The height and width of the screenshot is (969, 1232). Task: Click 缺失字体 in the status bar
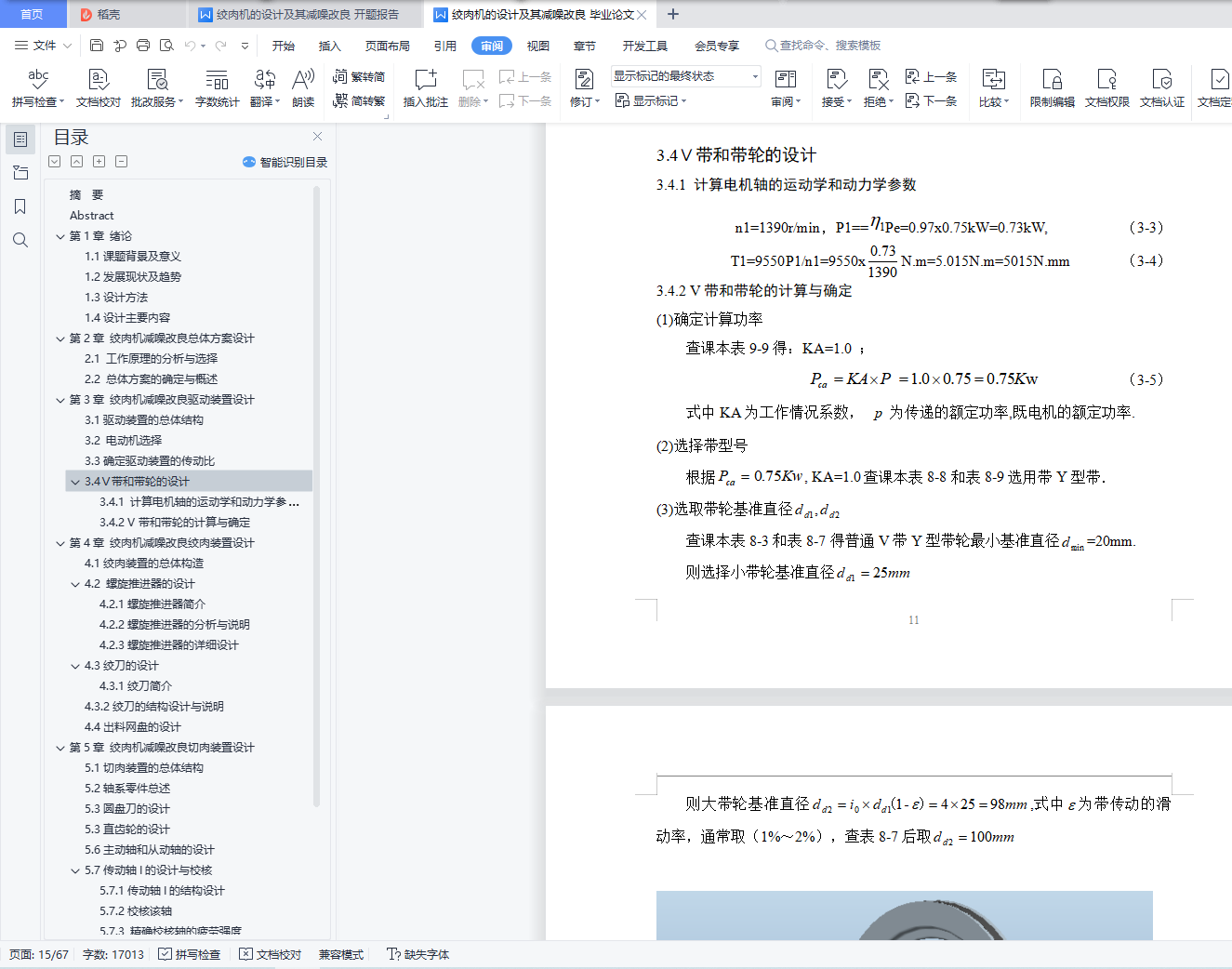point(417,954)
